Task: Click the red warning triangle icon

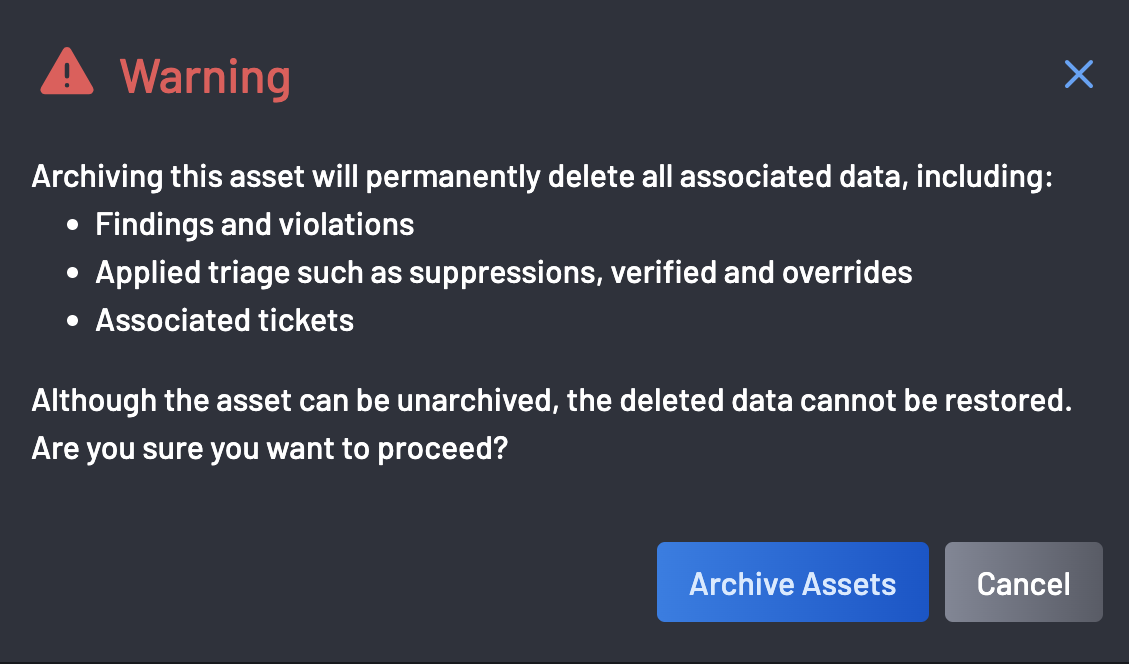Action: [67, 72]
